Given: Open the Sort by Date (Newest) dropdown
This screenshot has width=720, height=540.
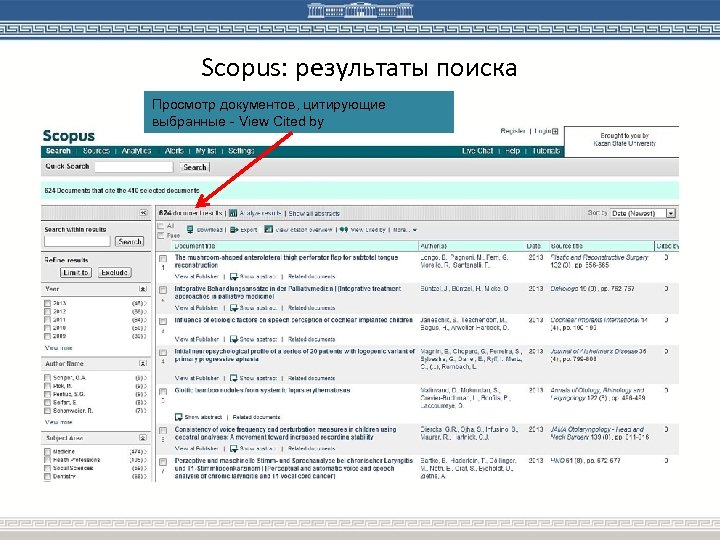Looking at the screenshot, I should click(643, 213).
